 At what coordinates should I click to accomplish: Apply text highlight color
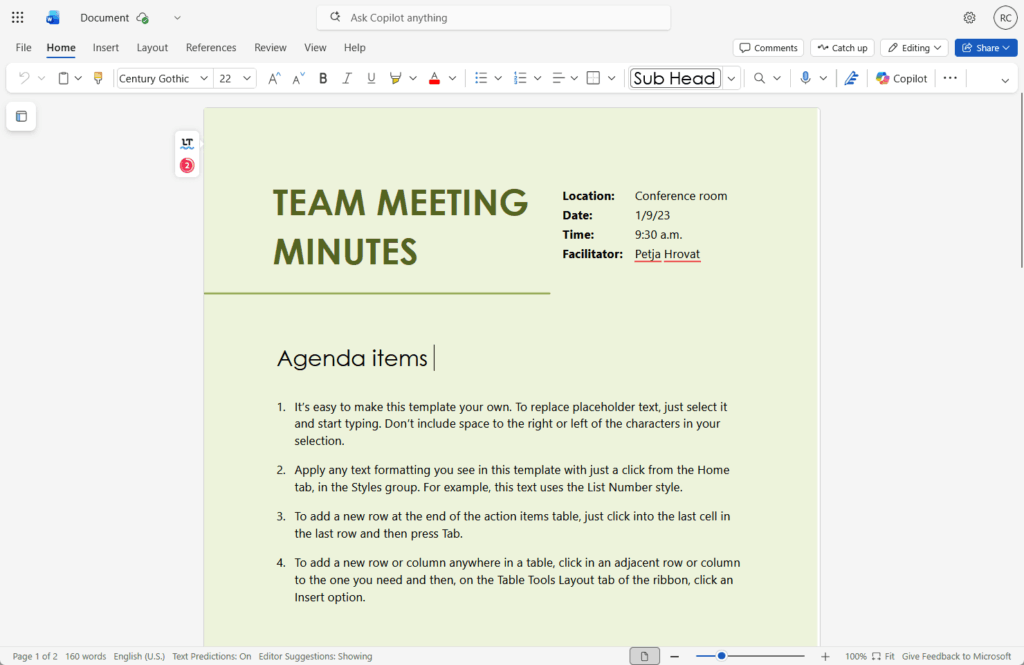(x=395, y=78)
